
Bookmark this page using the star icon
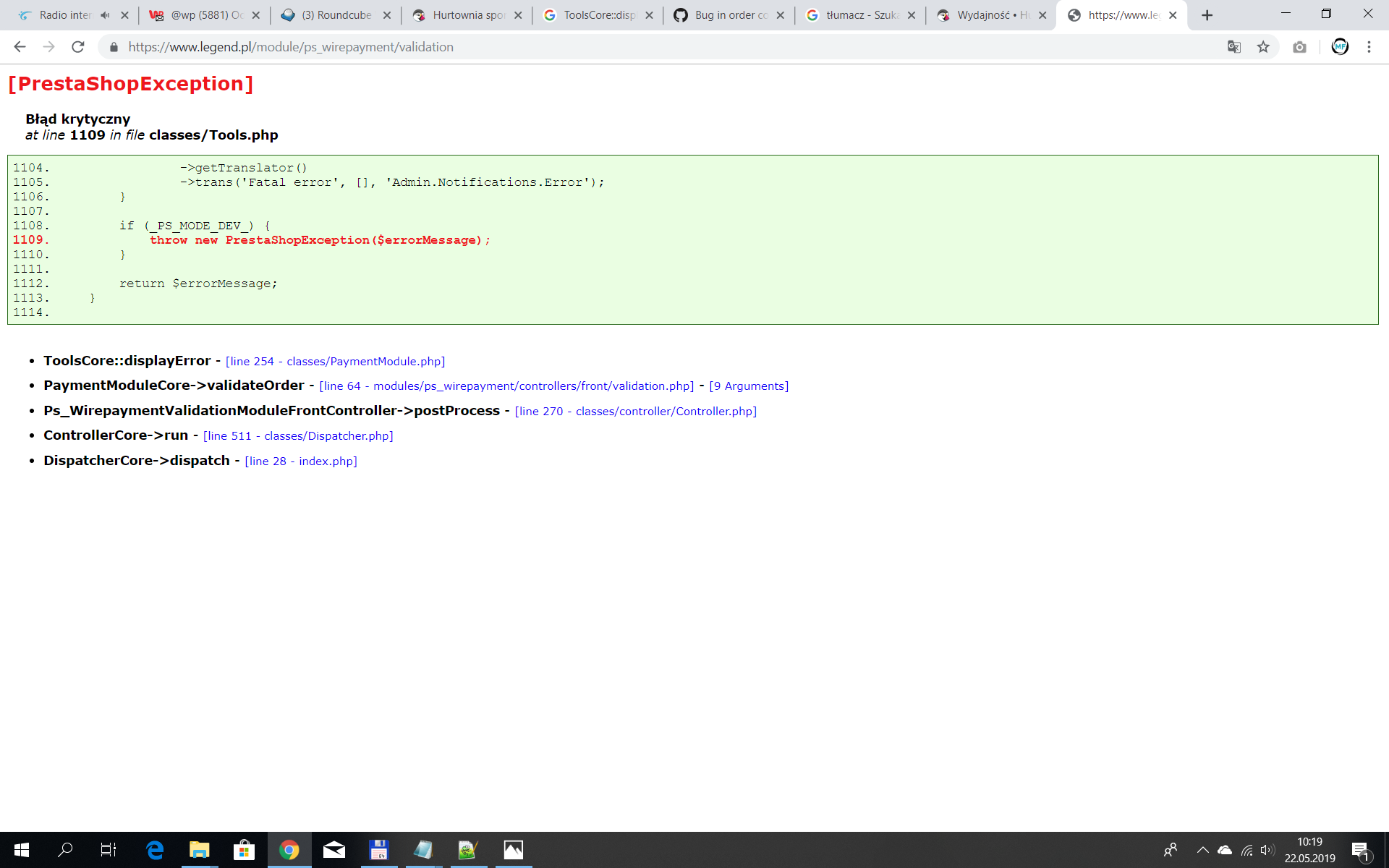(1263, 46)
